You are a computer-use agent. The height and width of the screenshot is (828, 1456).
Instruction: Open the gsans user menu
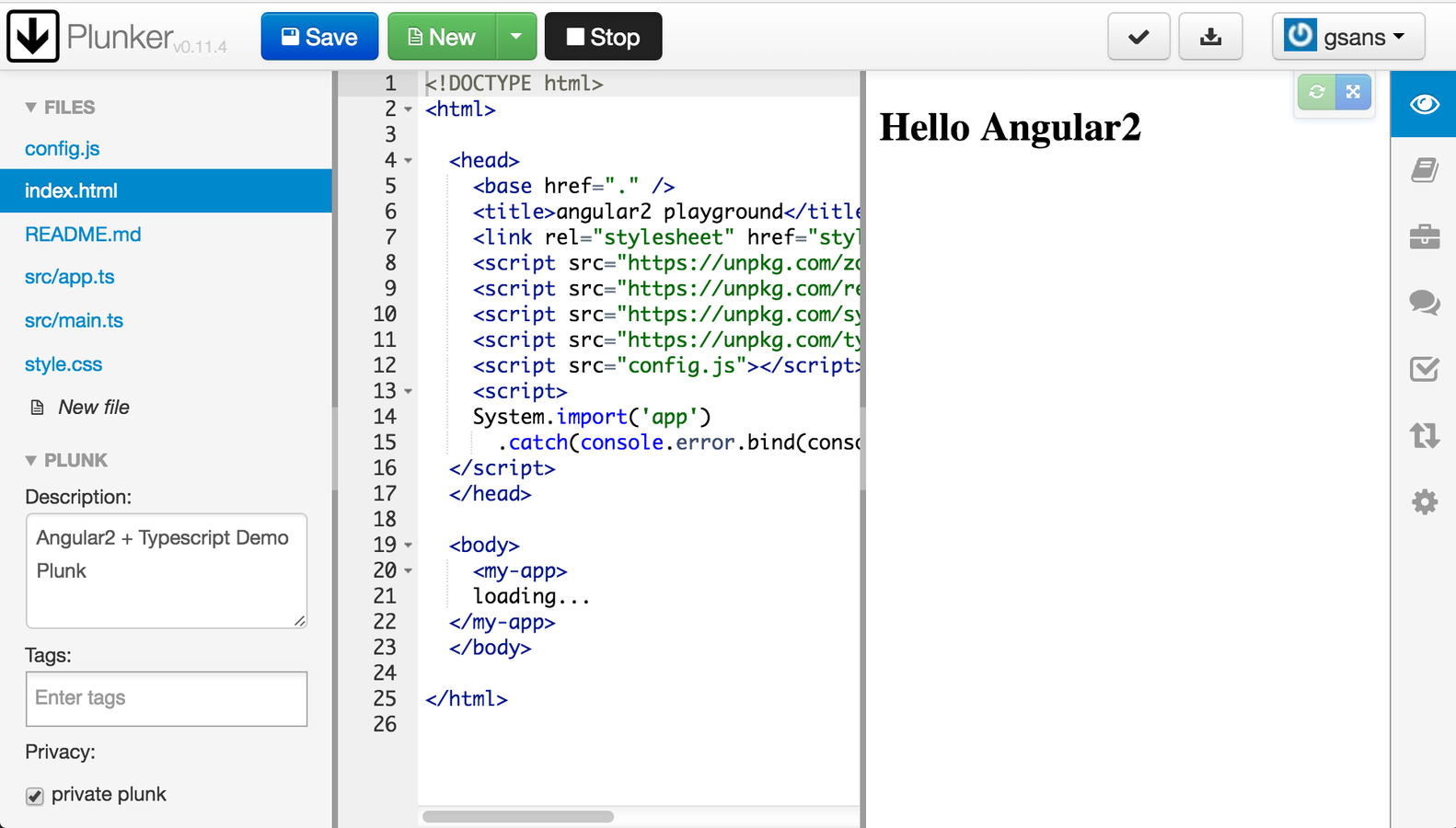tap(1348, 37)
